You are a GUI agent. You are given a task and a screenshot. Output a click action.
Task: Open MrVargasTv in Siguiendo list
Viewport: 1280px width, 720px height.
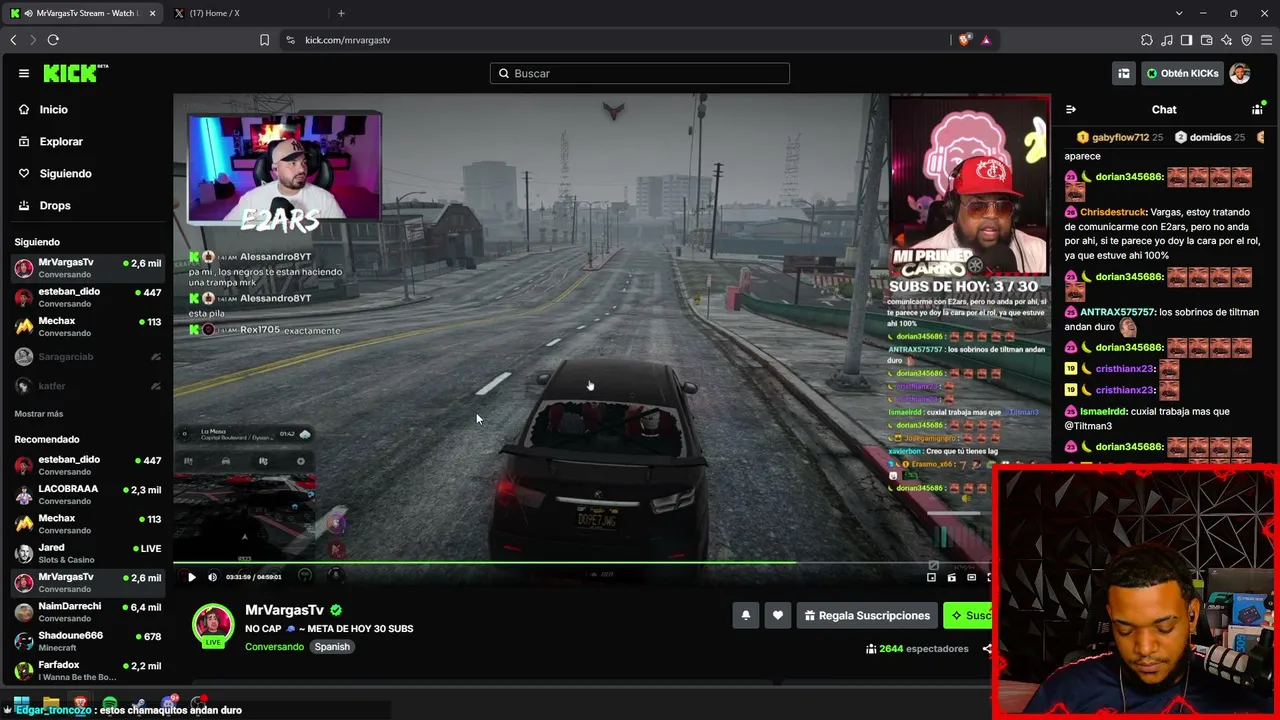point(88,268)
